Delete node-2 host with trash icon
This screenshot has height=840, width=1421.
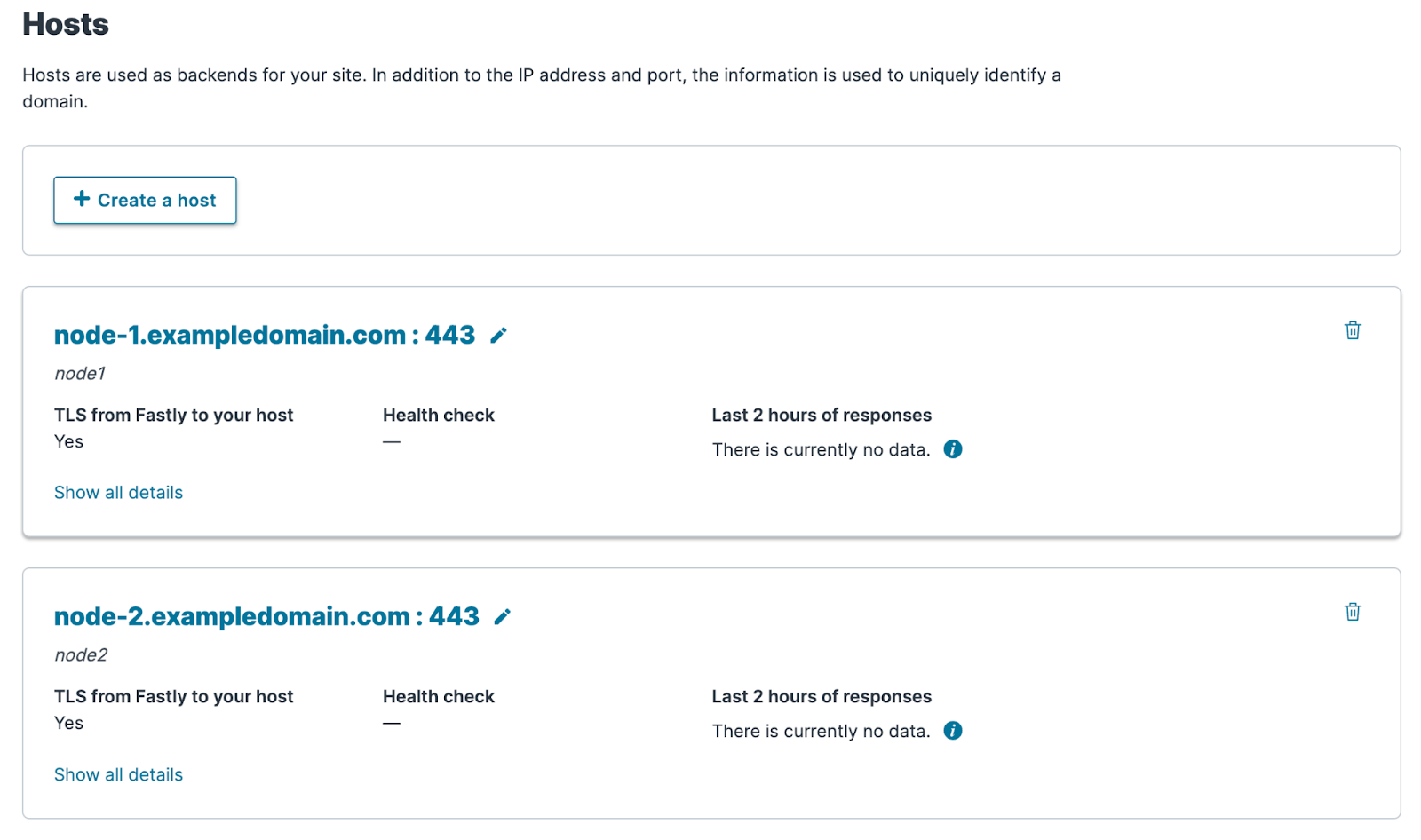tap(1352, 612)
